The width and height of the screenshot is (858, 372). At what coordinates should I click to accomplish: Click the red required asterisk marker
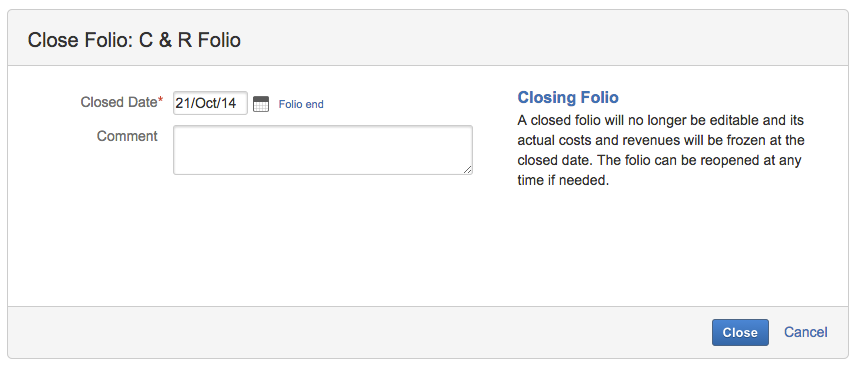point(160,102)
